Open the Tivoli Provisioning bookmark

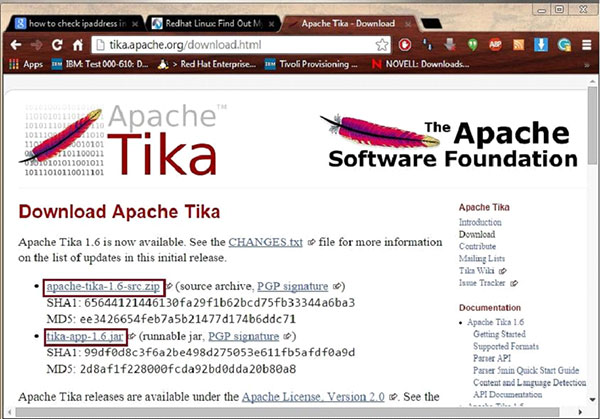click(303, 64)
